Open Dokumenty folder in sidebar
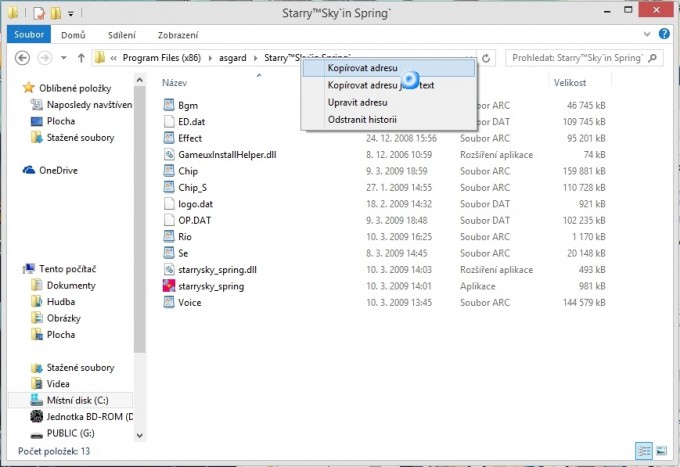 pos(71,285)
